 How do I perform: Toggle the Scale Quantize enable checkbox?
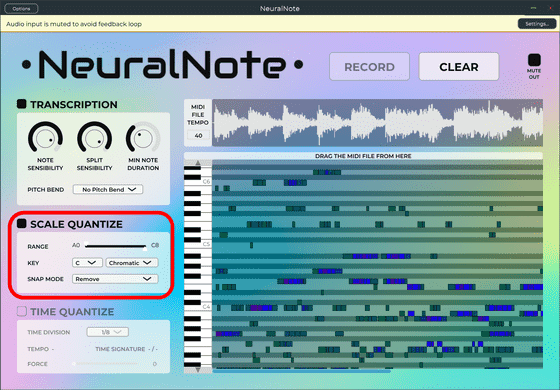click(22, 224)
